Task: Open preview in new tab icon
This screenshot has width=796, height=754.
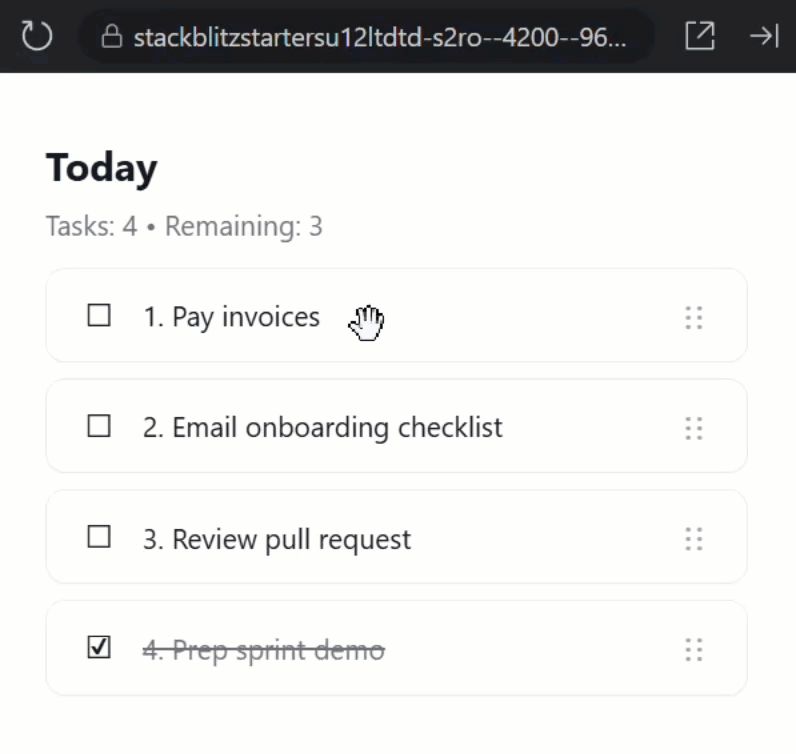Action: pos(700,36)
